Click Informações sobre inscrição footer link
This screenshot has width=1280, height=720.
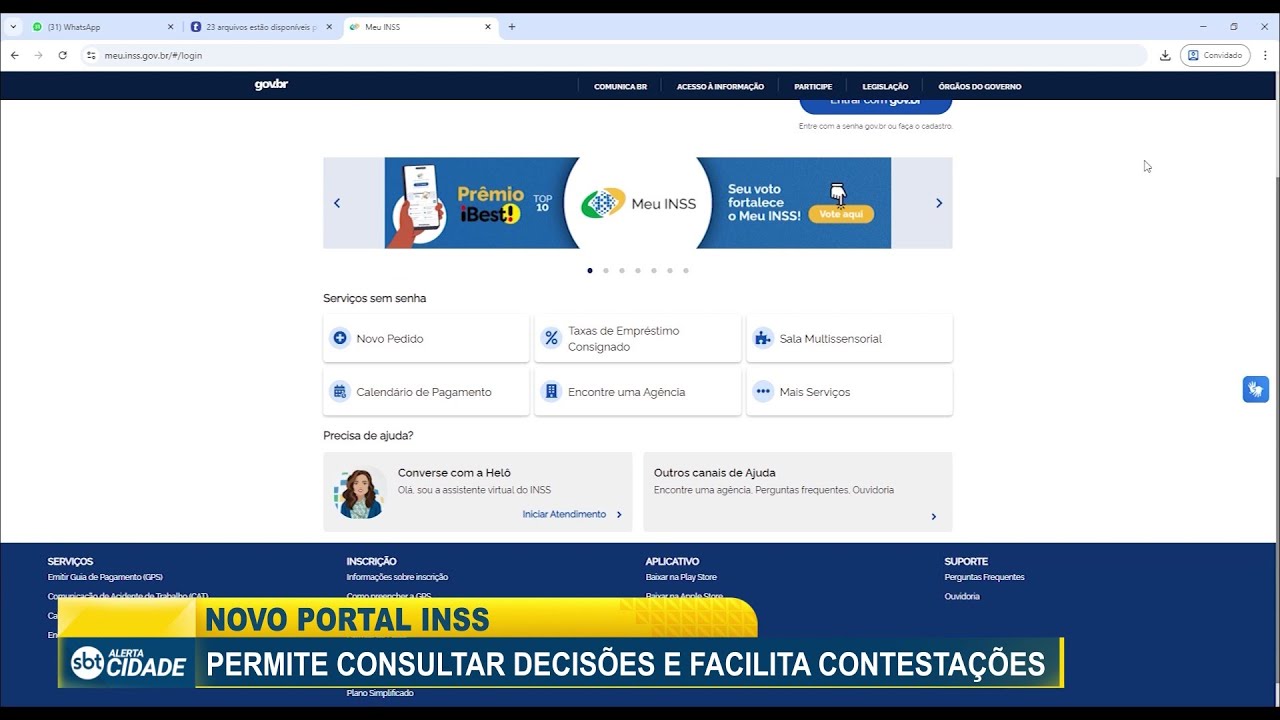(x=397, y=577)
